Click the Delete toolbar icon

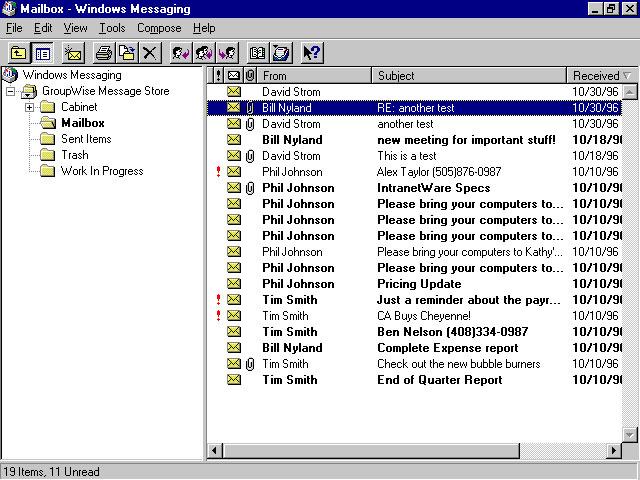(150, 53)
